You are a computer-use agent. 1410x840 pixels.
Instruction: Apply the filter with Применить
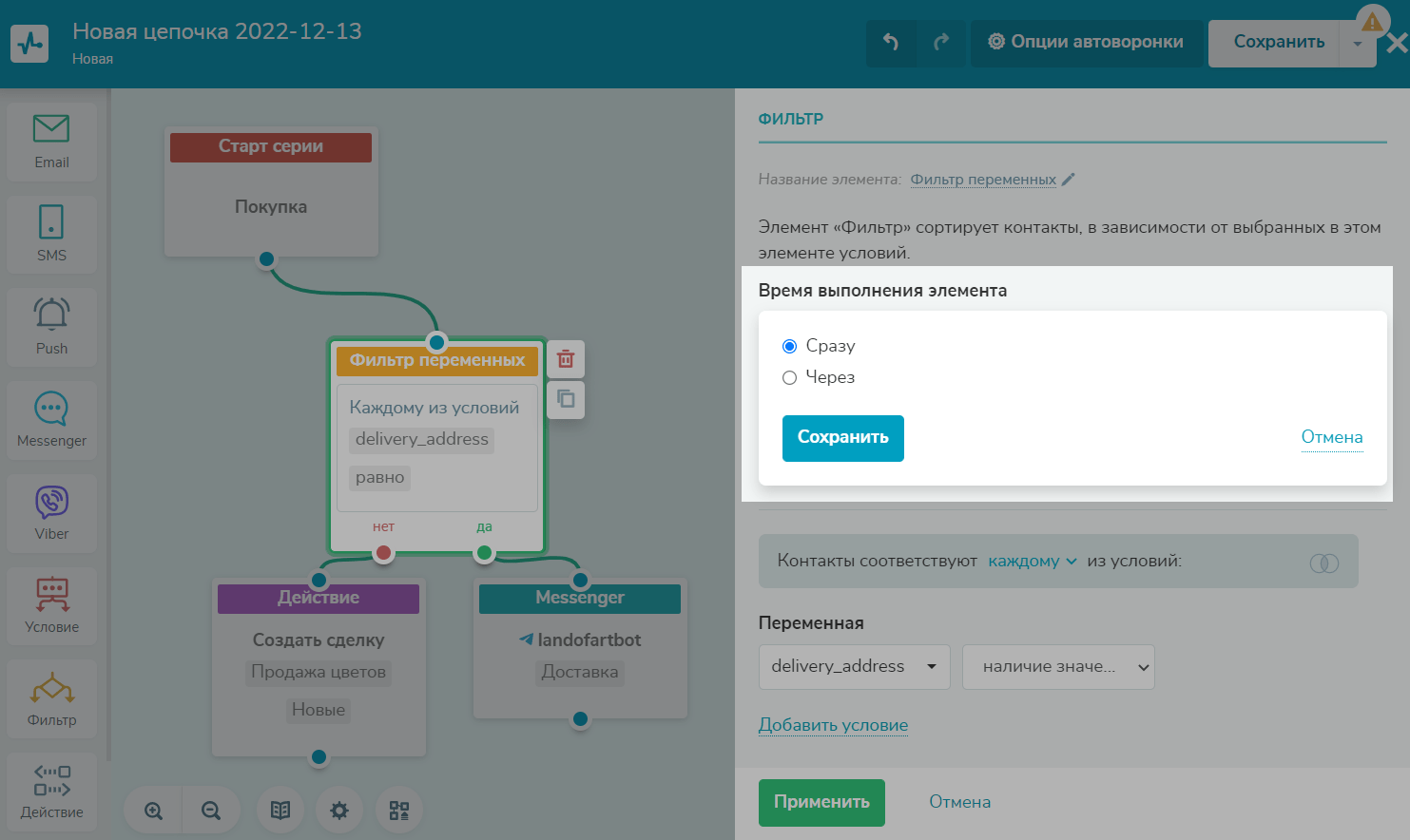[x=821, y=803]
